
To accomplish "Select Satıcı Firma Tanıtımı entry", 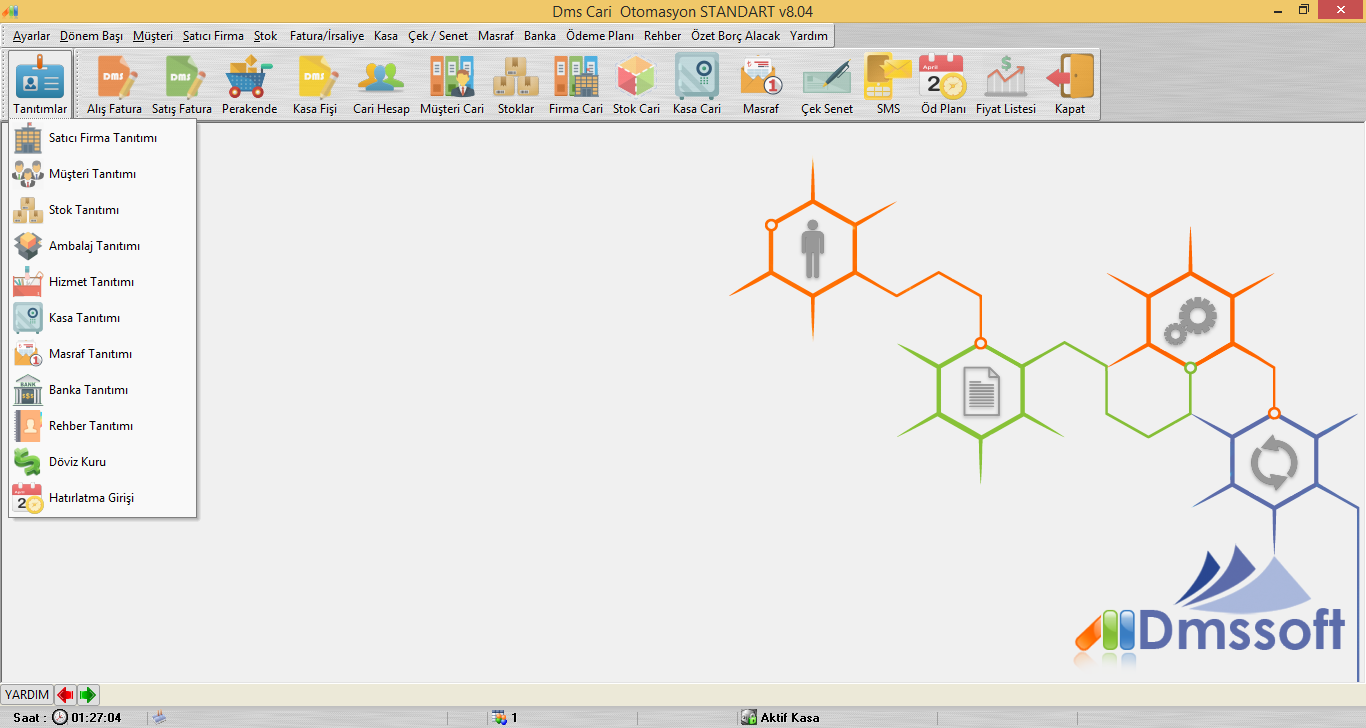I will point(103,138).
